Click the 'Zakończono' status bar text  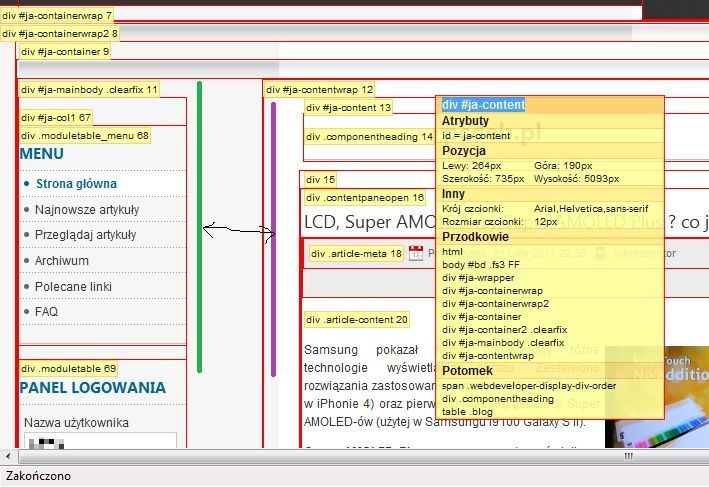click(38, 476)
